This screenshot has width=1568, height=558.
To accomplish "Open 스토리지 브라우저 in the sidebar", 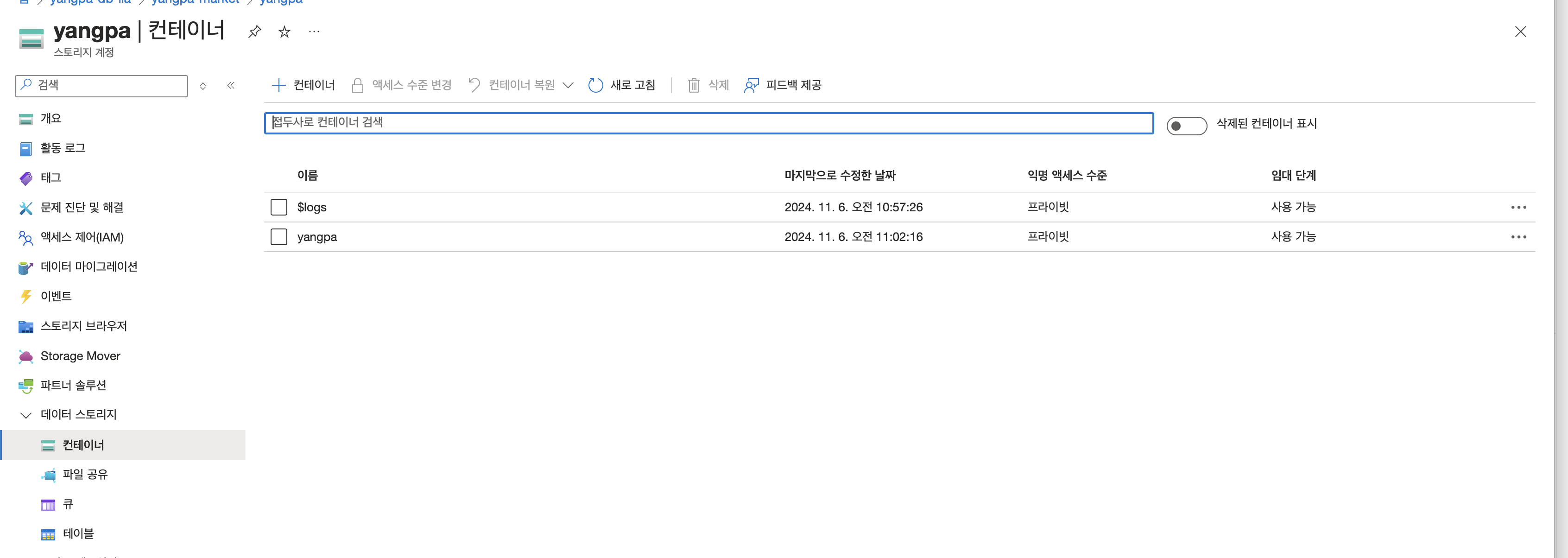I will point(83,326).
